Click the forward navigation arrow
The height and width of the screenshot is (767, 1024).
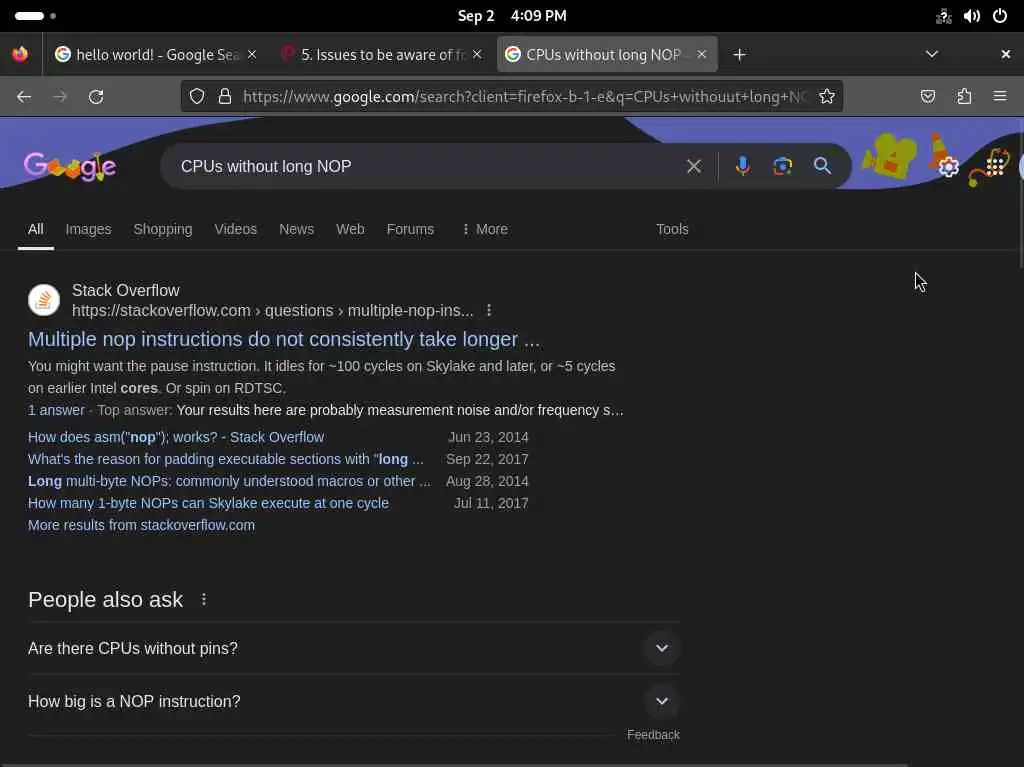[x=60, y=97]
